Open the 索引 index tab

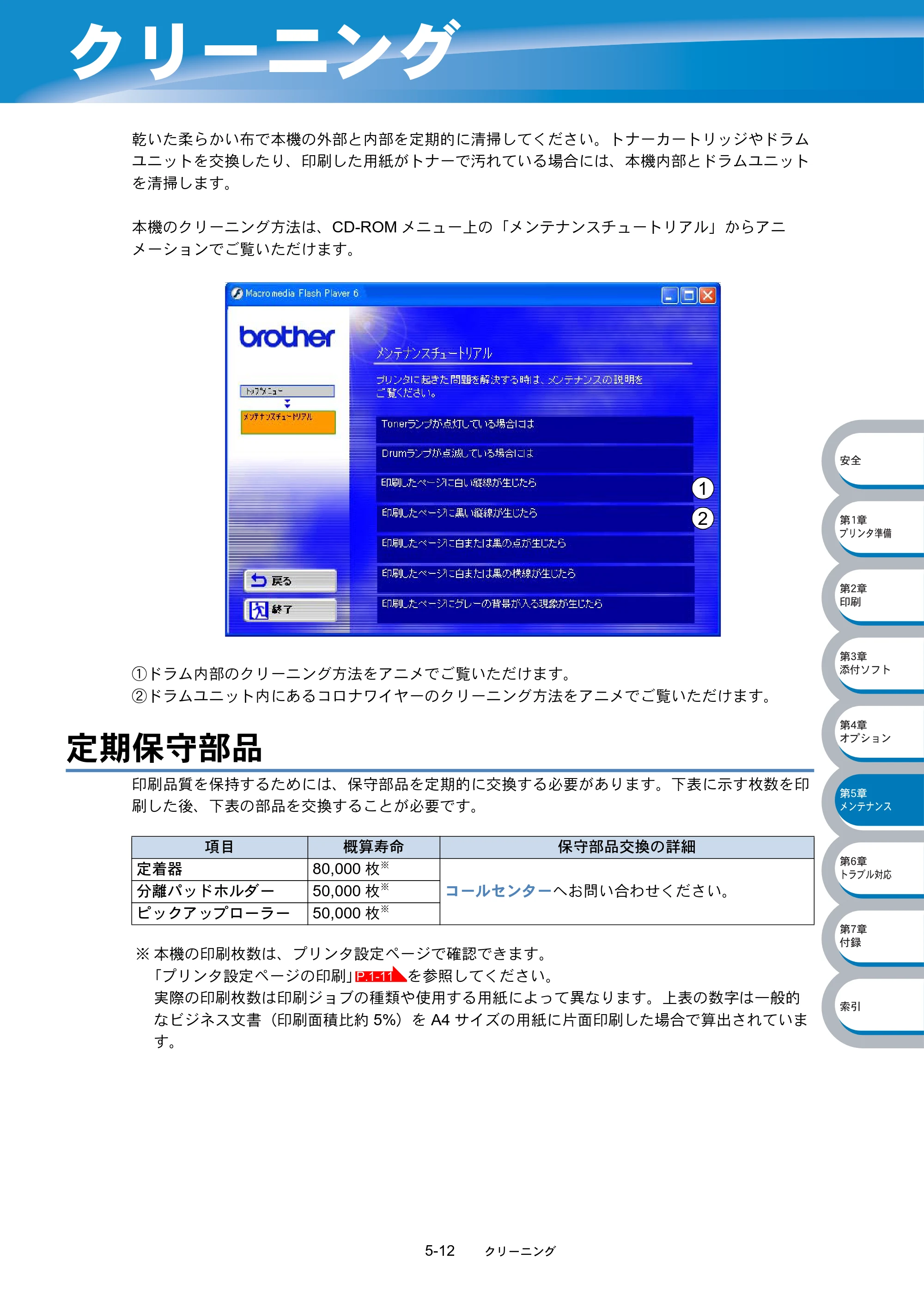(x=879, y=1006)
